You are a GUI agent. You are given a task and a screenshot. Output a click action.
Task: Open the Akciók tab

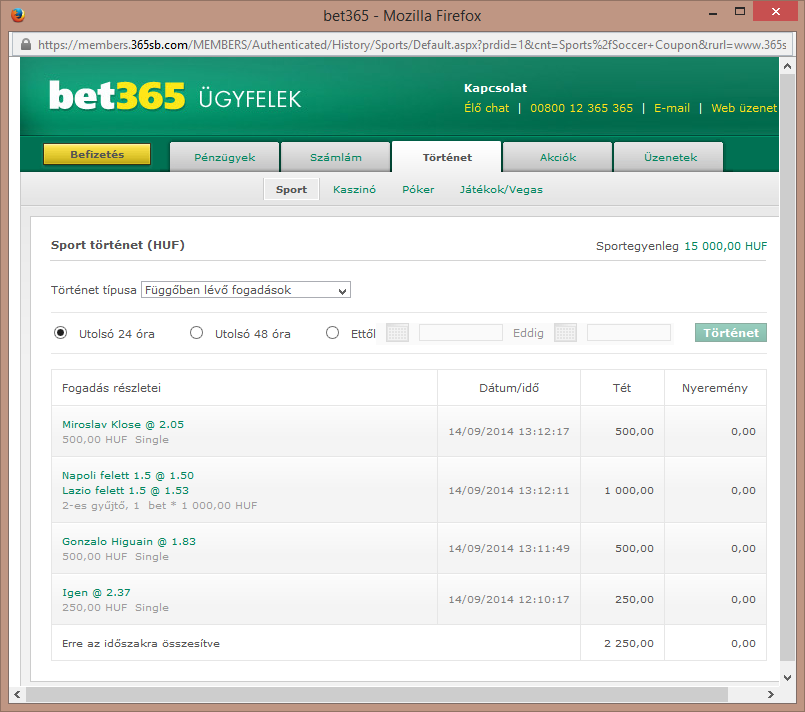(x=558, y=158)
